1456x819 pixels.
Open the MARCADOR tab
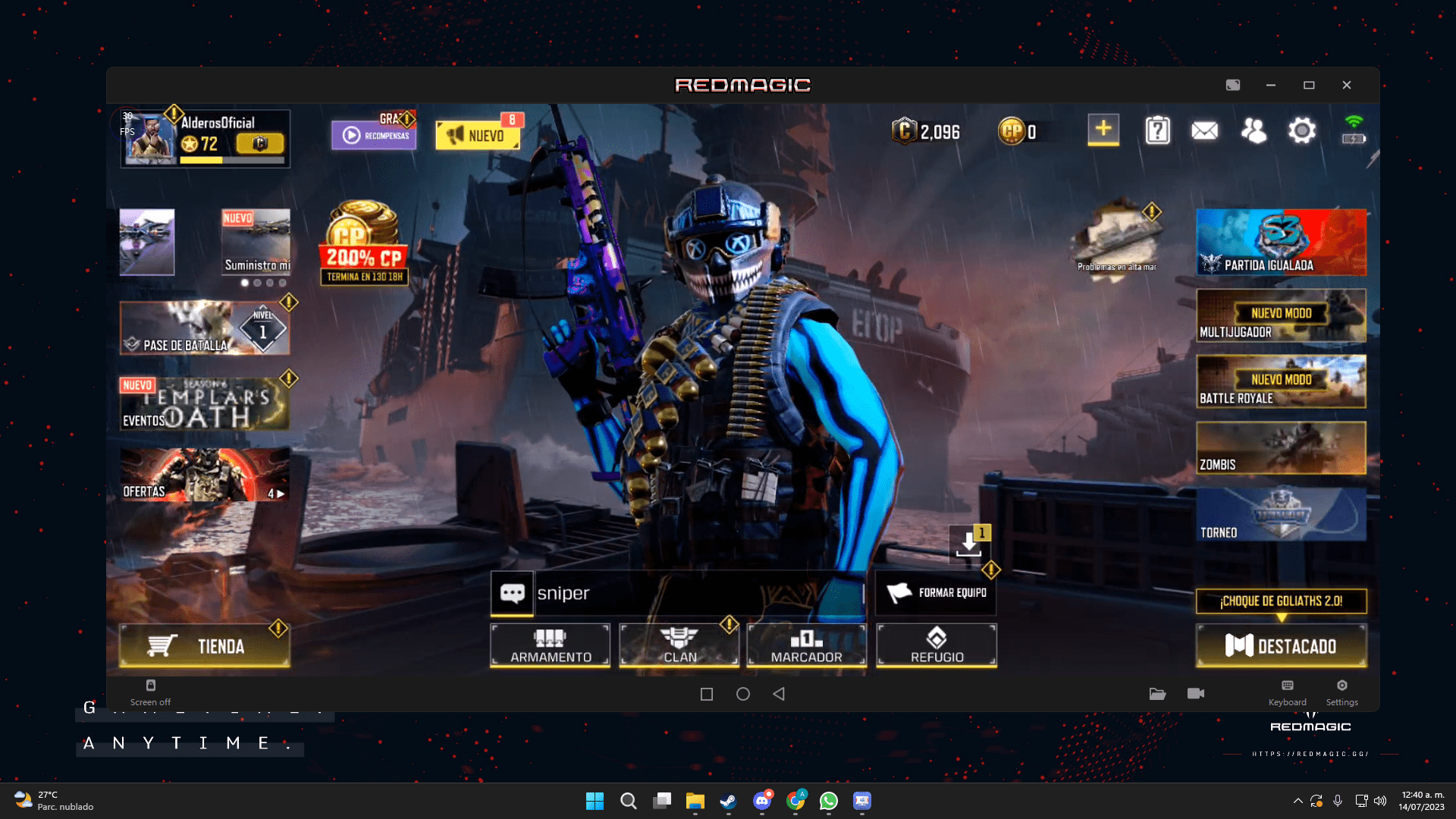806,645
